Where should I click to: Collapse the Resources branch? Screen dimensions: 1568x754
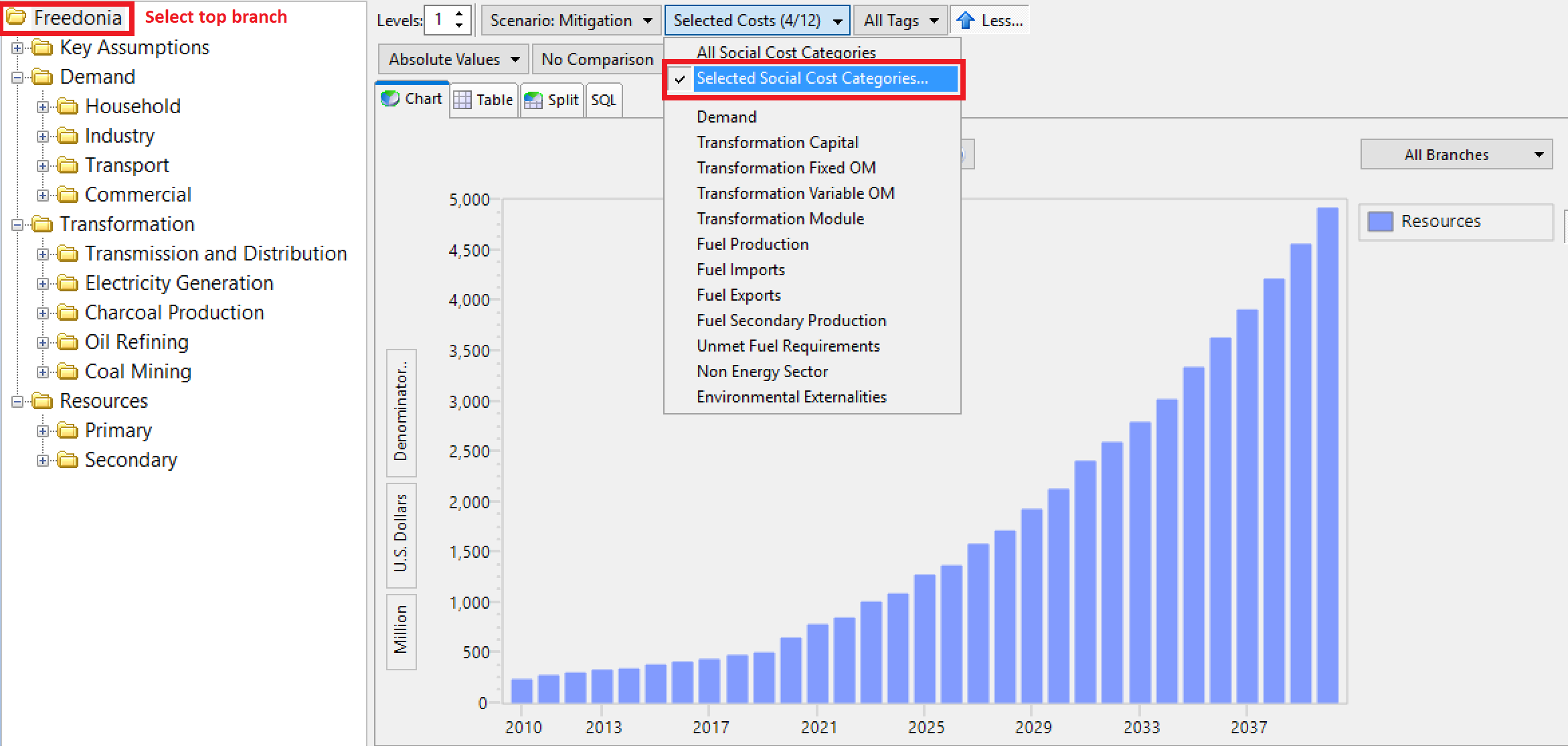tap(17, 402)
